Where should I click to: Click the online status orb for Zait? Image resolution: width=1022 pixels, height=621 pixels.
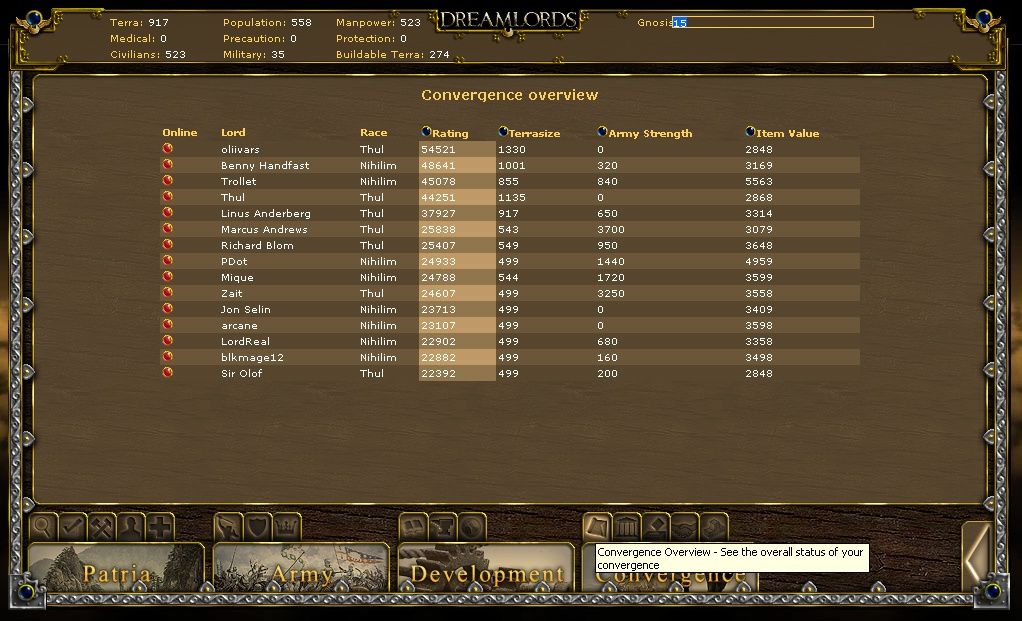[x=168, y=293]
